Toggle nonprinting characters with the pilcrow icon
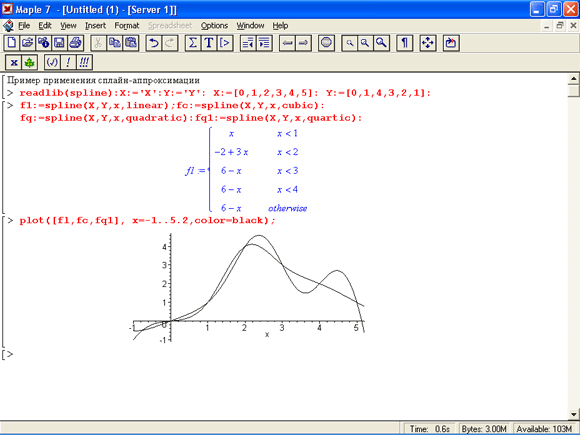This screenshot has width=580, height=435. pos(404,43)
